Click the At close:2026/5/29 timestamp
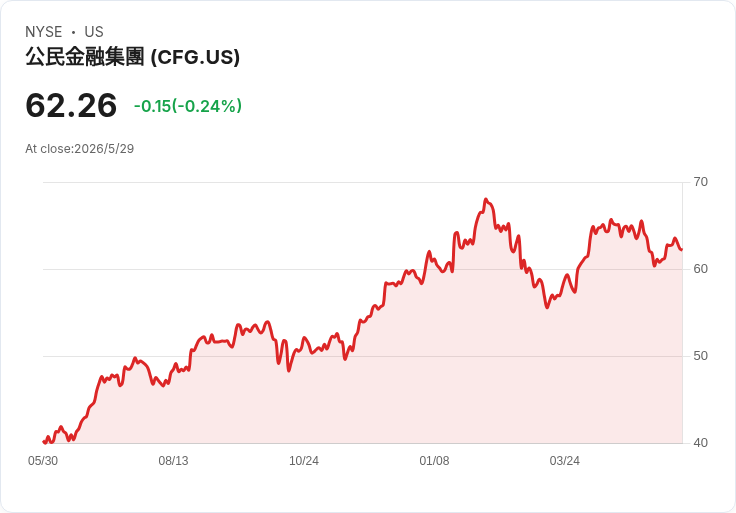Screen dimensions: 736x513 [79, 149]
